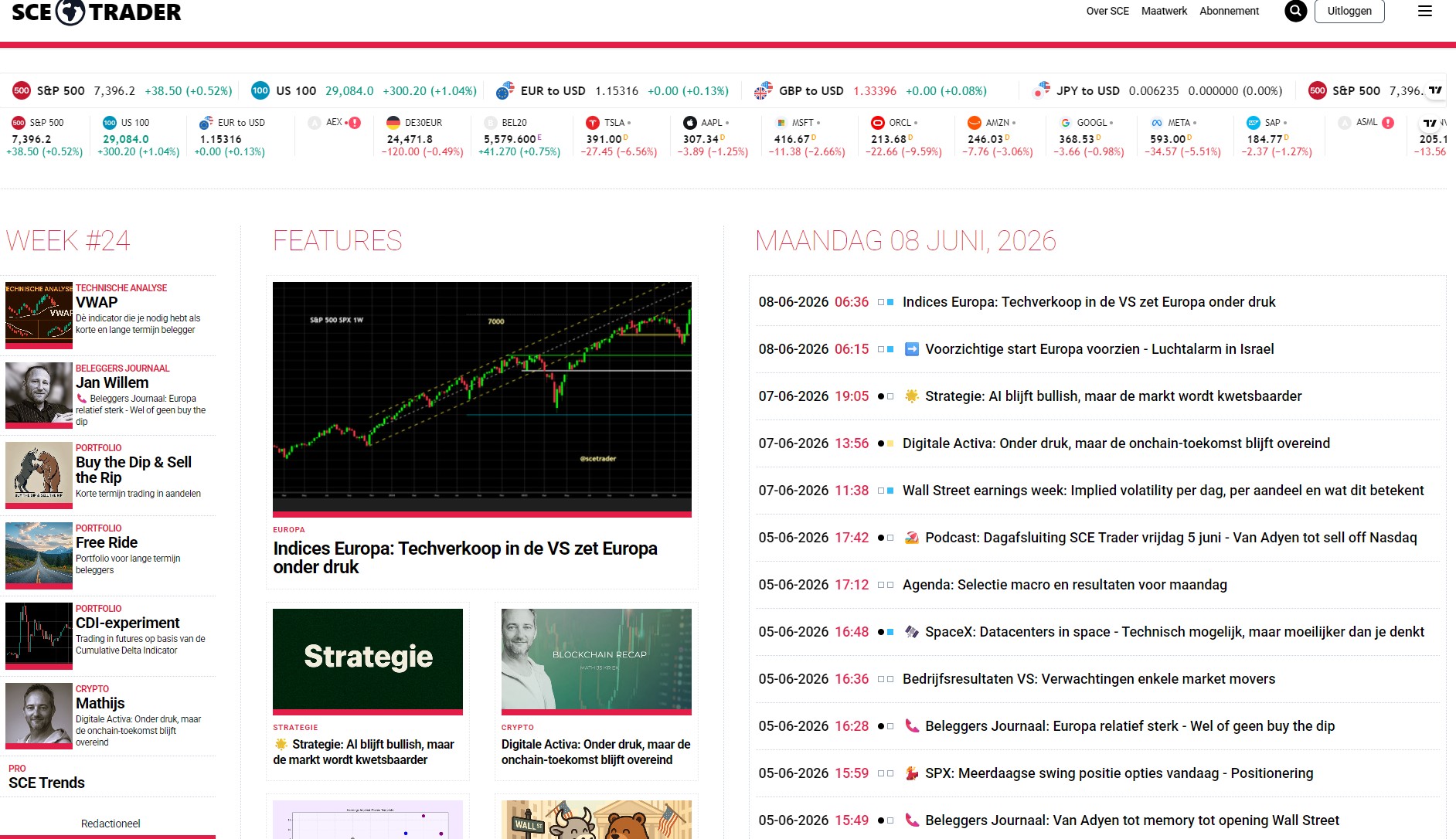Open Agenda Selectie macro headline
1456x839 pixels.
coord(1065,585)
